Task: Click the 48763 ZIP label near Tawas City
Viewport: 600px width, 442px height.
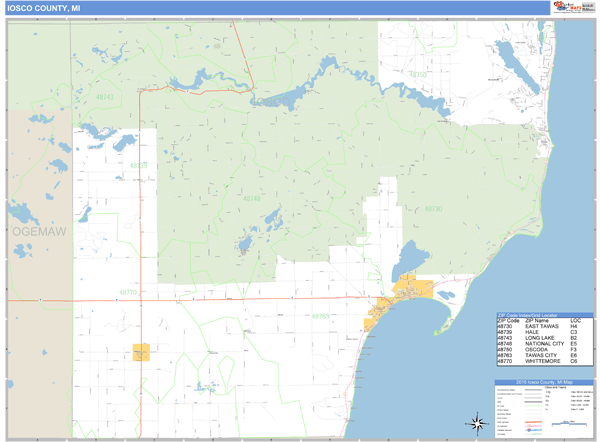Action: coord(320,315)
